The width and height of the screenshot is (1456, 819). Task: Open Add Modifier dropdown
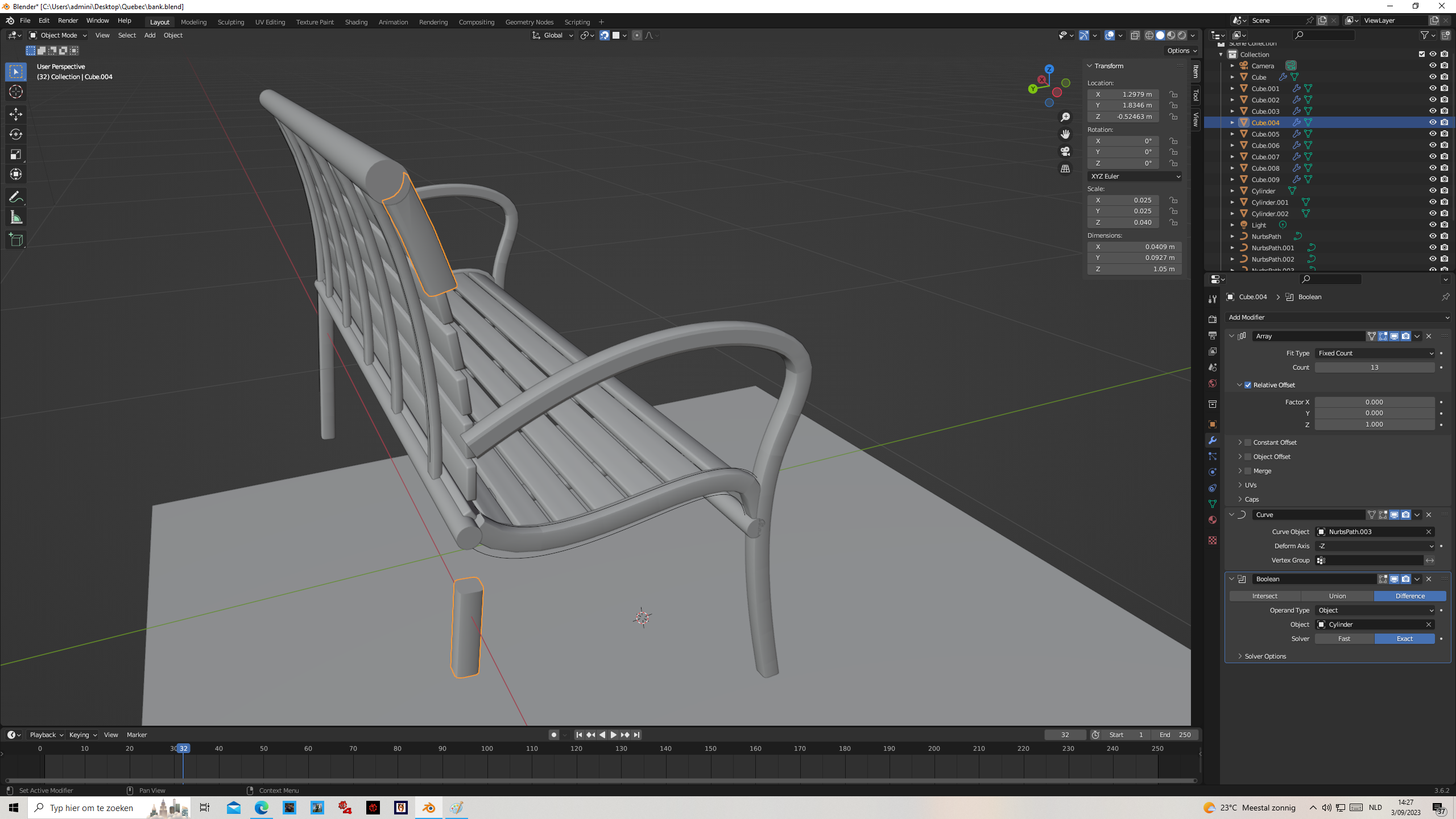[x=1338, y=317]
